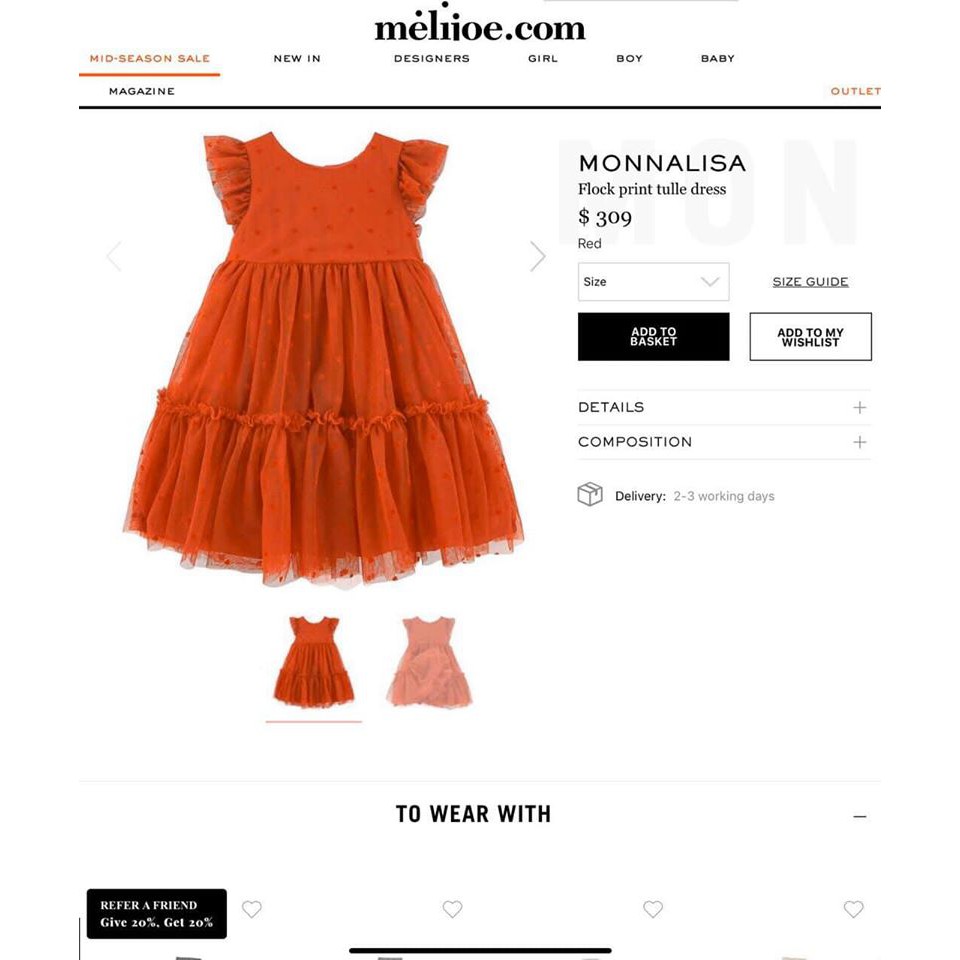Show the next product image arrow
Screen dimensions: 960x960
click(537, 256)
